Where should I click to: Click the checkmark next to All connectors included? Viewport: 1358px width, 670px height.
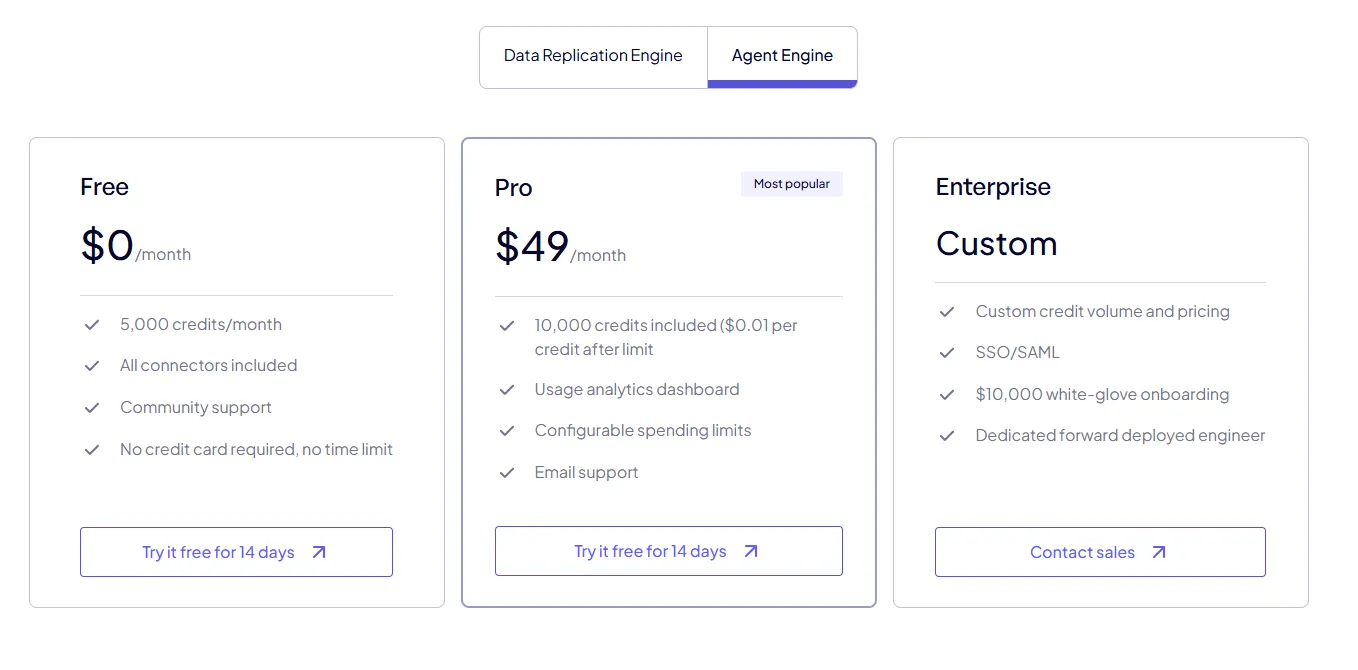(x=92, y=366)
